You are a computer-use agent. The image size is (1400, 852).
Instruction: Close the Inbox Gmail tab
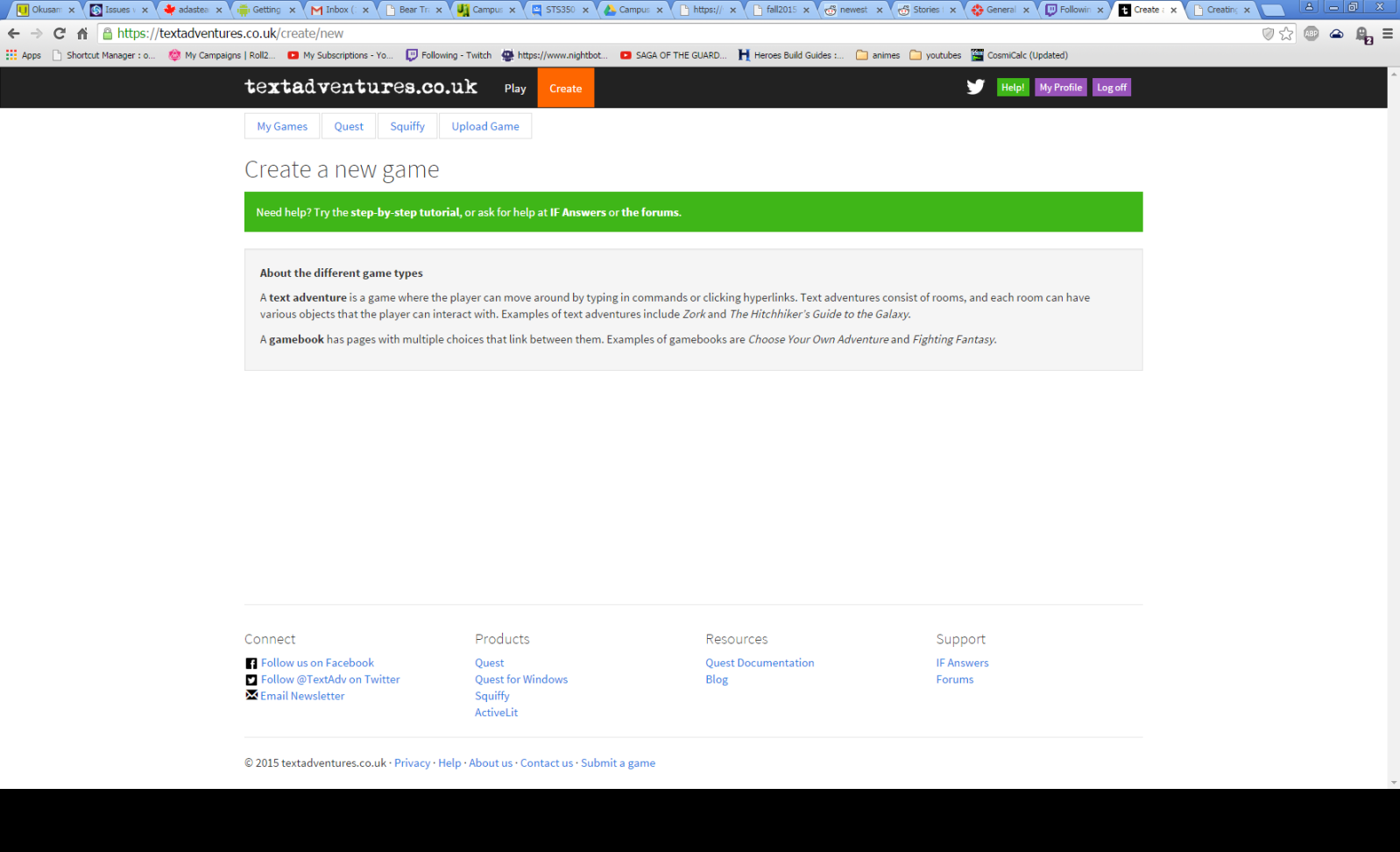pos(365,11)
